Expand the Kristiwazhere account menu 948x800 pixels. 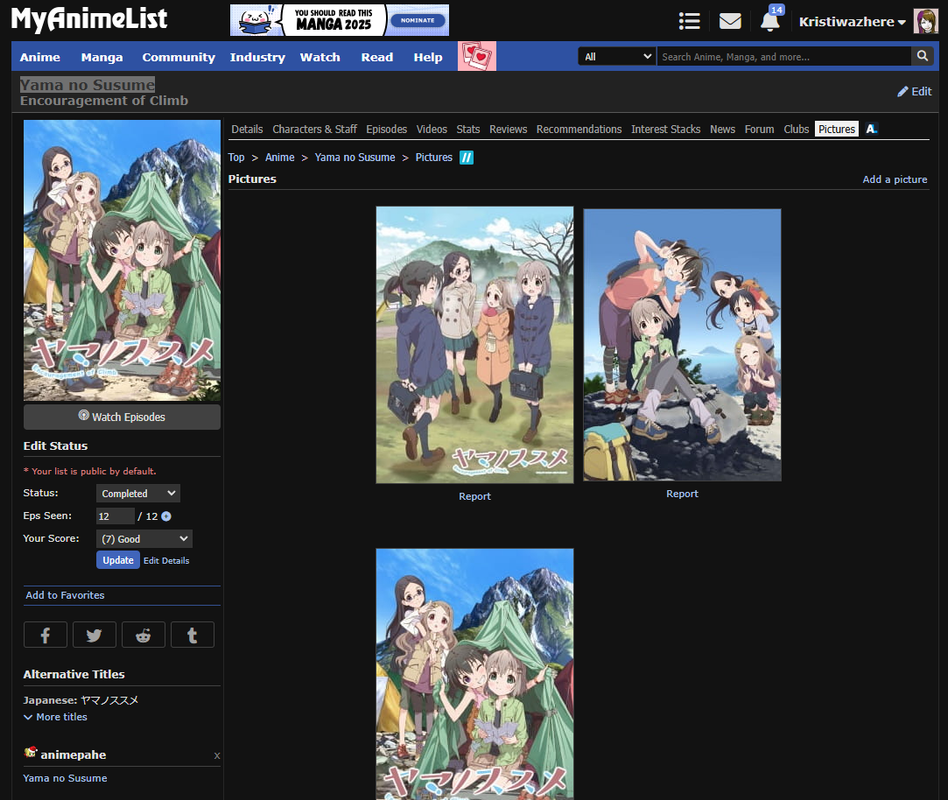click(x=852, y=22)
